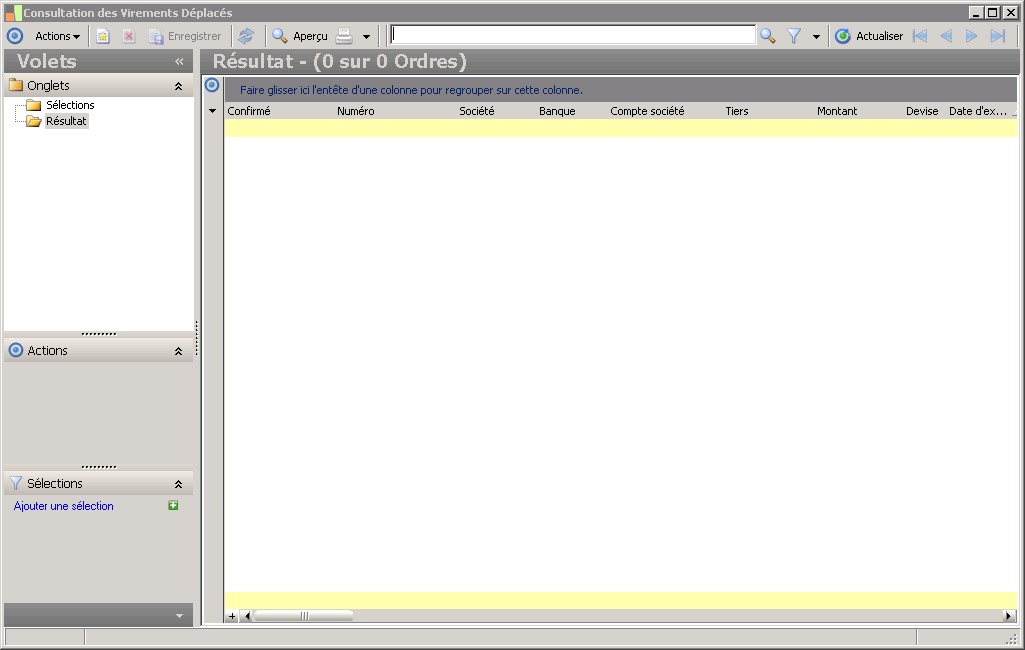The image size is (1025, 650).
Task: Click the refresh arrows toolbar icon
Action: [246, 37]
